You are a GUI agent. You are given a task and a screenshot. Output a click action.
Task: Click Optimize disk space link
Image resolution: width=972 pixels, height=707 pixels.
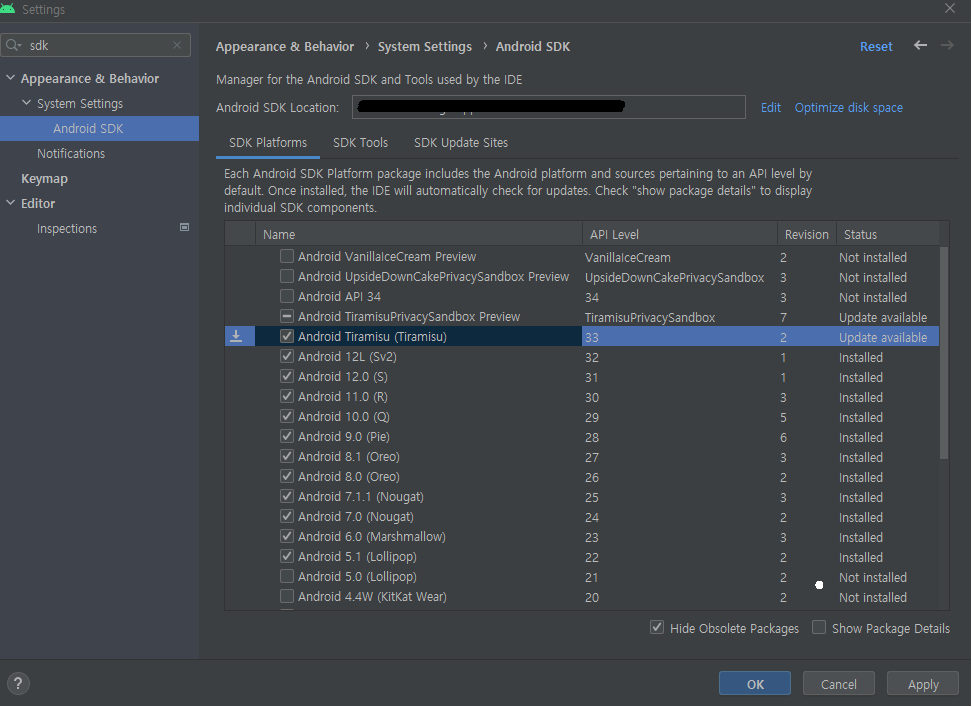coord(849,108)
